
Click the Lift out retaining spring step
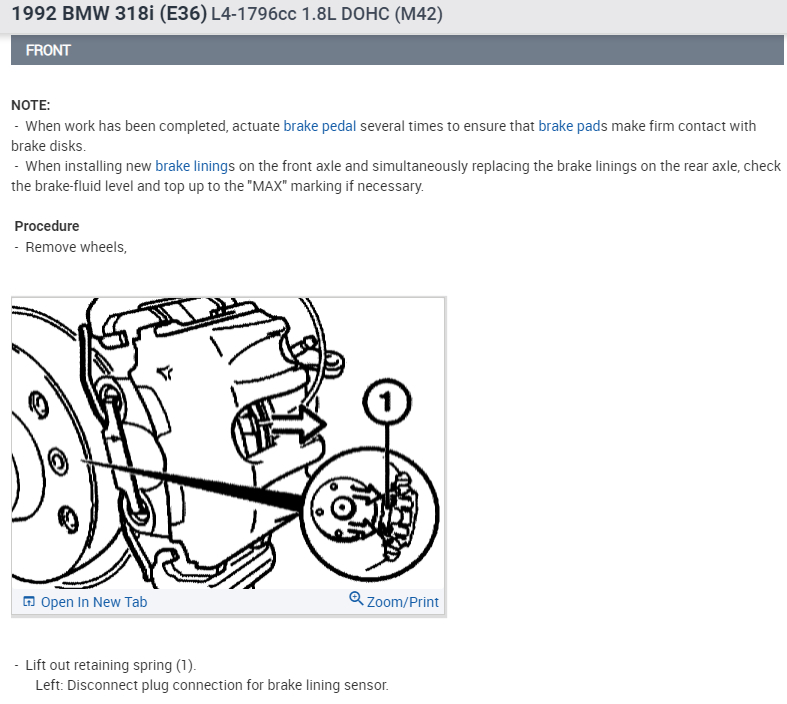click(110, 665)
